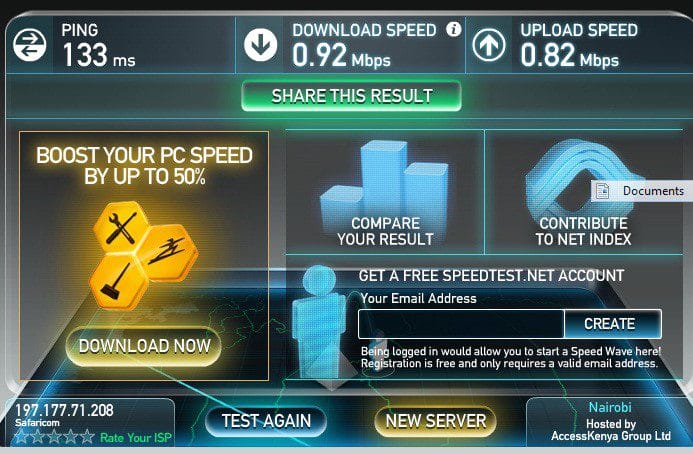This screenshot has height=454, width=693.
Task: Open the download speed info icon
Action: 453,29
